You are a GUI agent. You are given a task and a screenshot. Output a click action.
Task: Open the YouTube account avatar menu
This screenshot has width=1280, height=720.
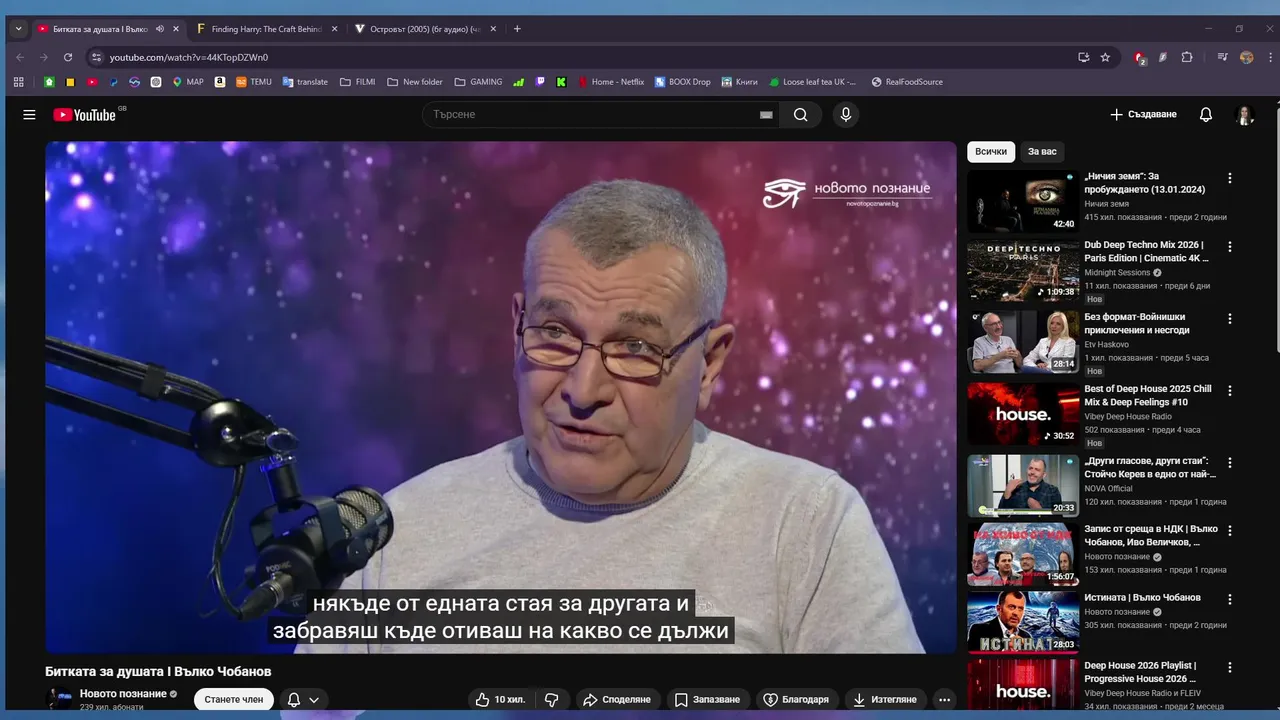1245,115
